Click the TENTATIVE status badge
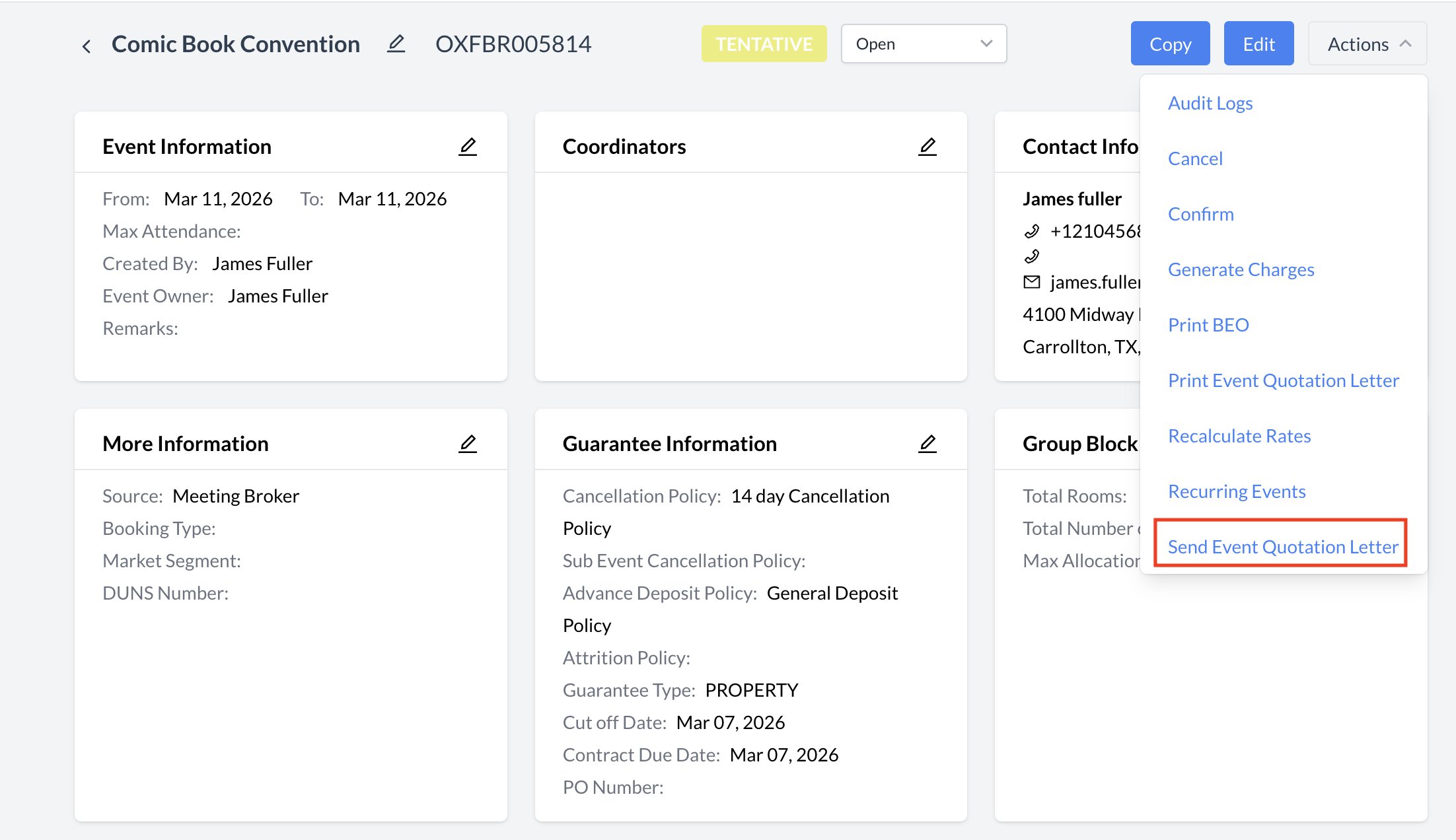1456x840 pixels. click(764, 44)
